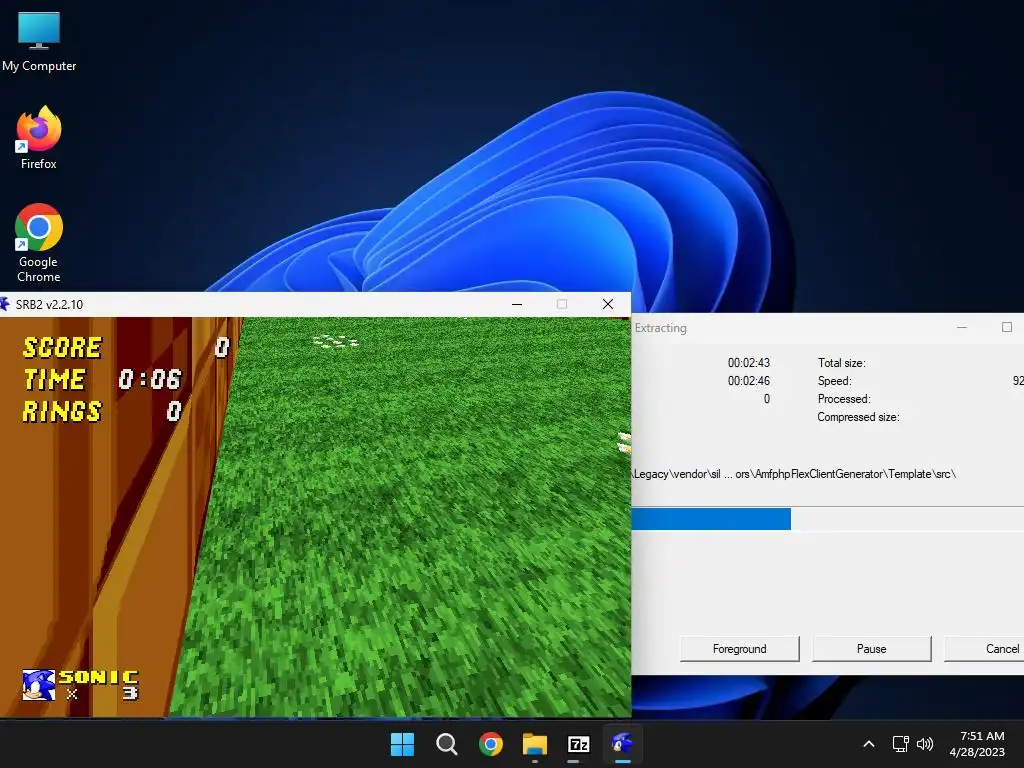Image resolution: width=1024 pixels, height=768 pixels.
Task: Cancel the extraction
Action: [x=984, y=648]
